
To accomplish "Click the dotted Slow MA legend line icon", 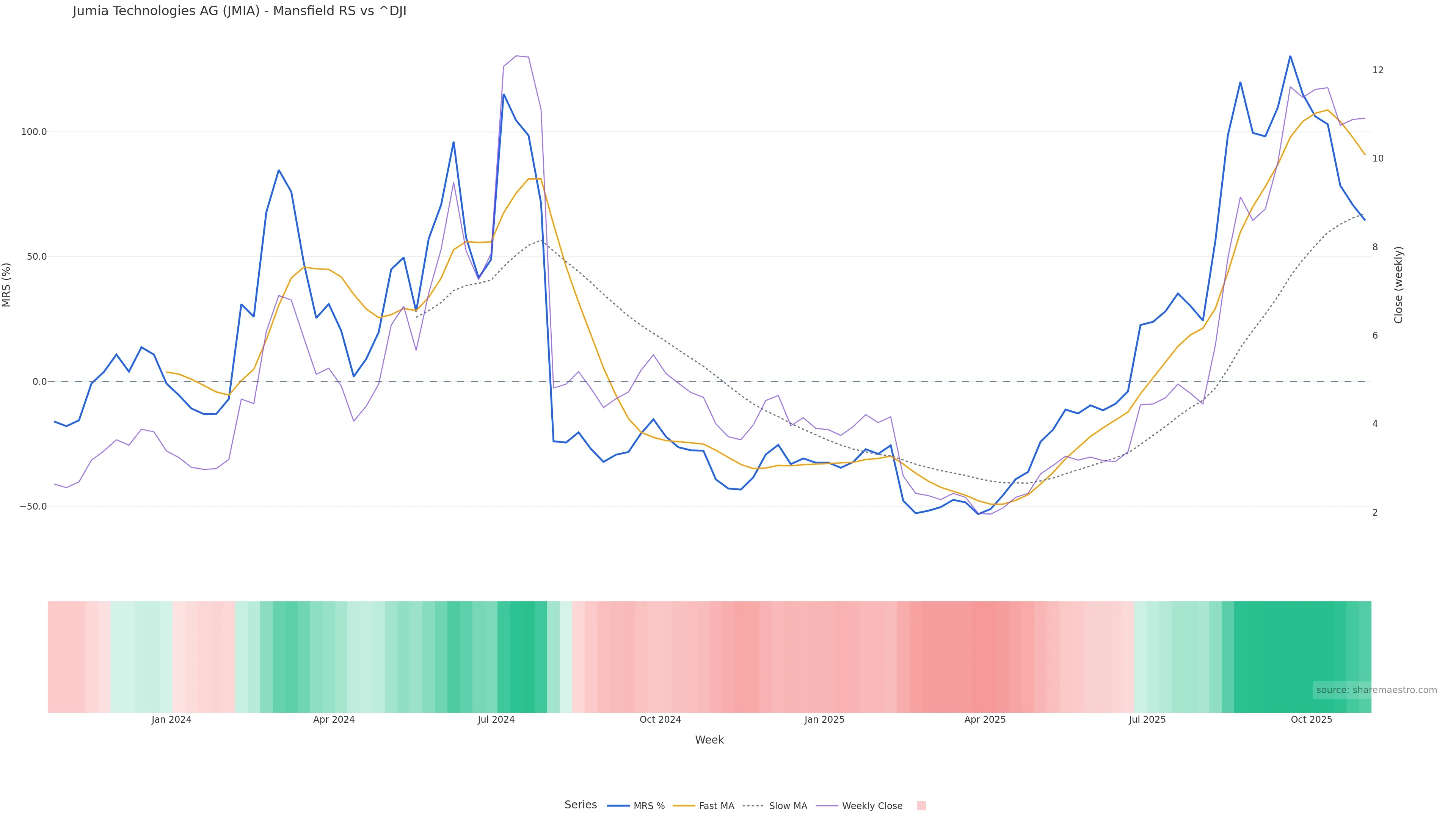I will pos(753,806).
